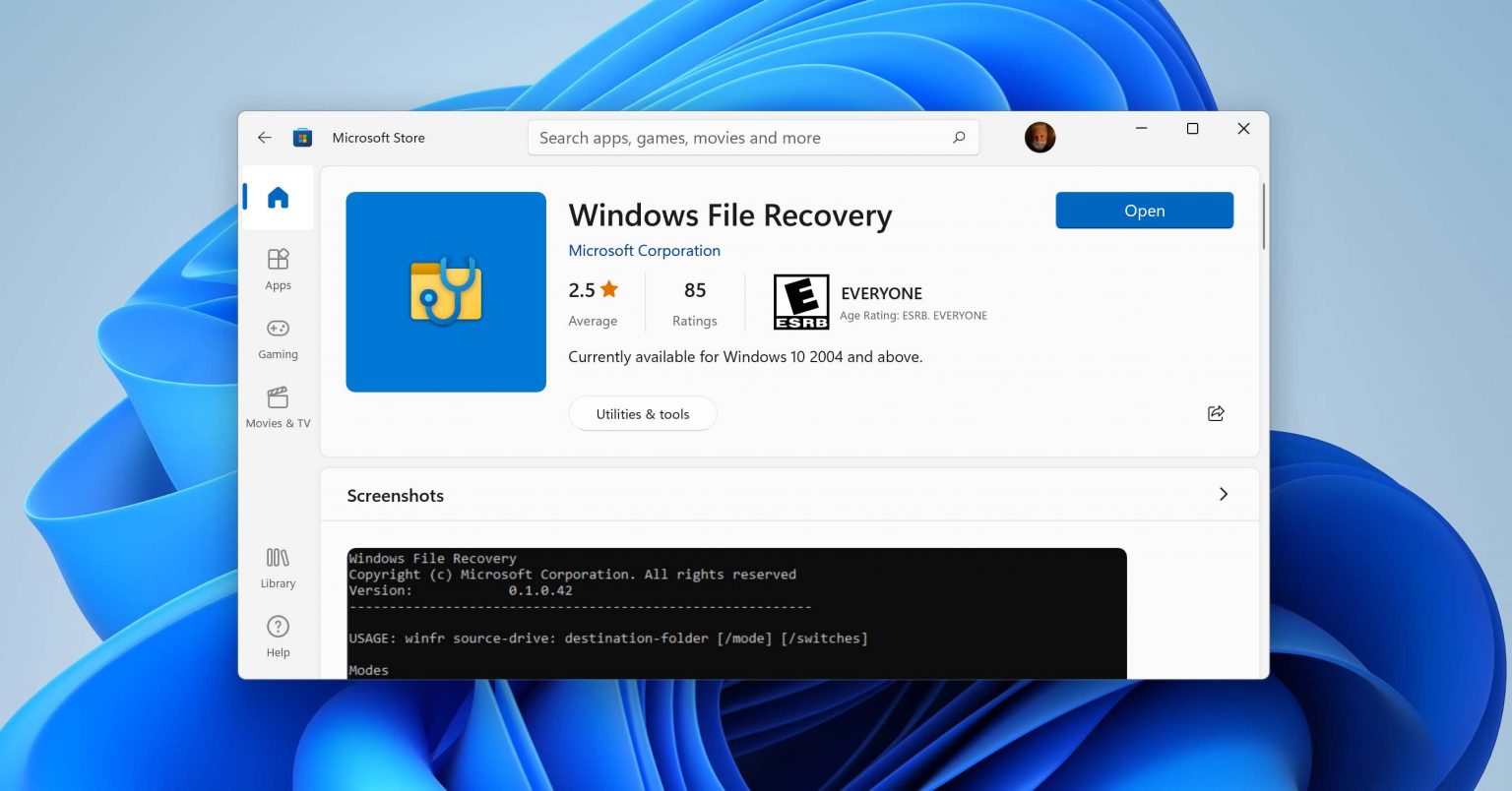
Task: View the 85 Ratings details
Action: point(694,300)
